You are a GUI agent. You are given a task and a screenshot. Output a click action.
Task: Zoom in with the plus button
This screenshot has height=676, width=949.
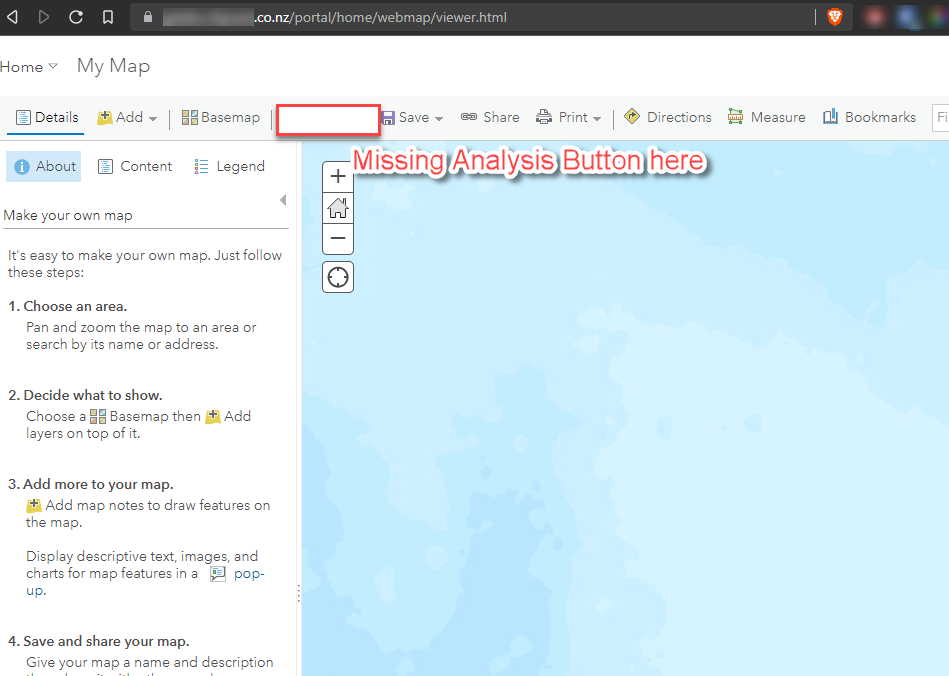click(x=338, y=177)
